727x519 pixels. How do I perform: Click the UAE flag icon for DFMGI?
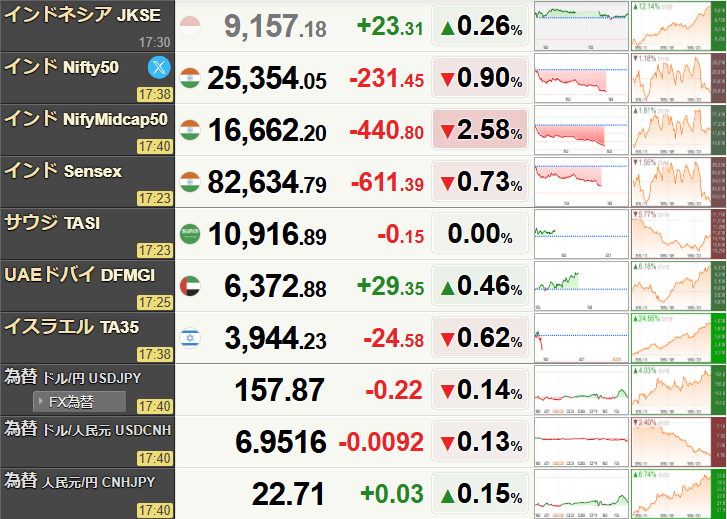(x=190, y=286)
